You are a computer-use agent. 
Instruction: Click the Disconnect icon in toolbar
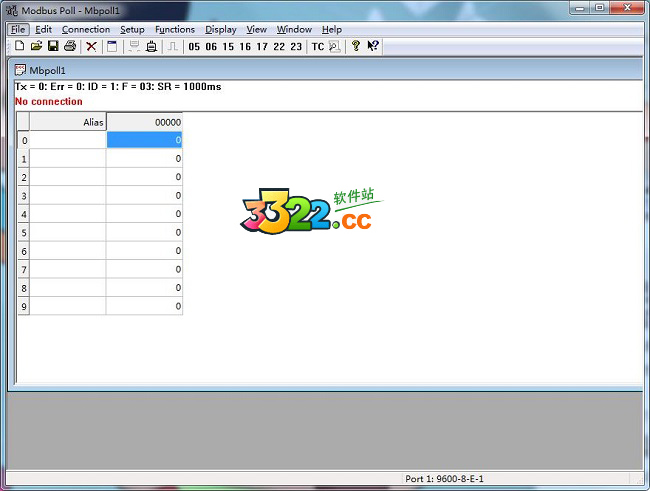(x=152, y=46)
